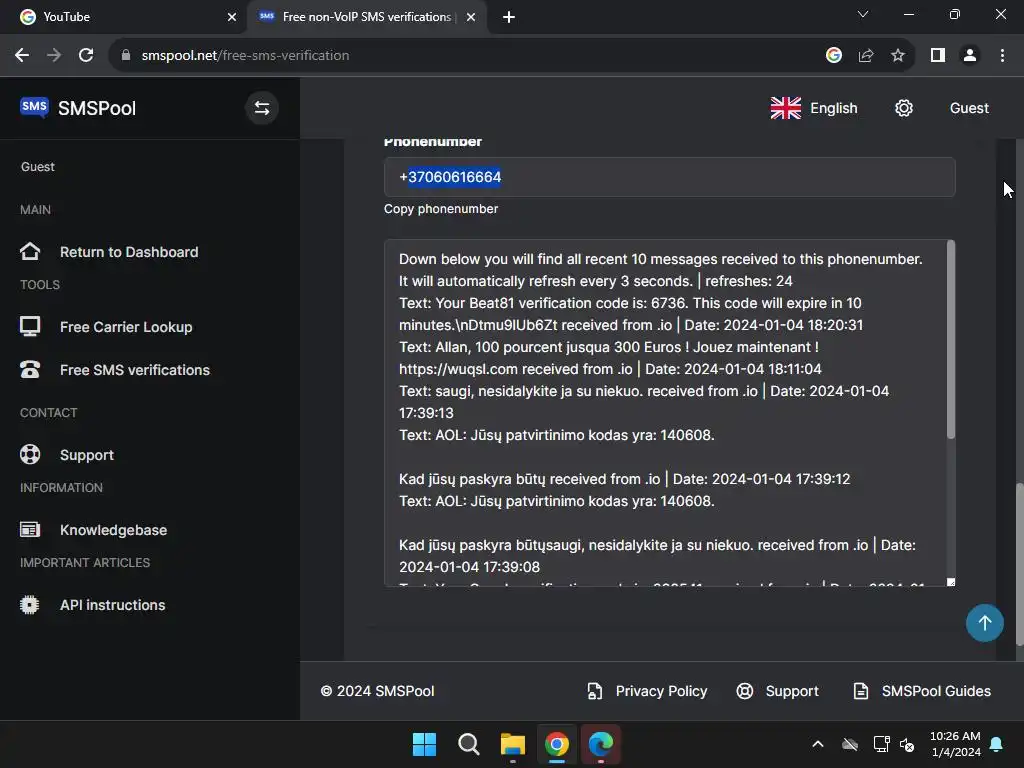Click the Google icon in address bar
Screen dimensions: 1024x768
tap(834, 56)
